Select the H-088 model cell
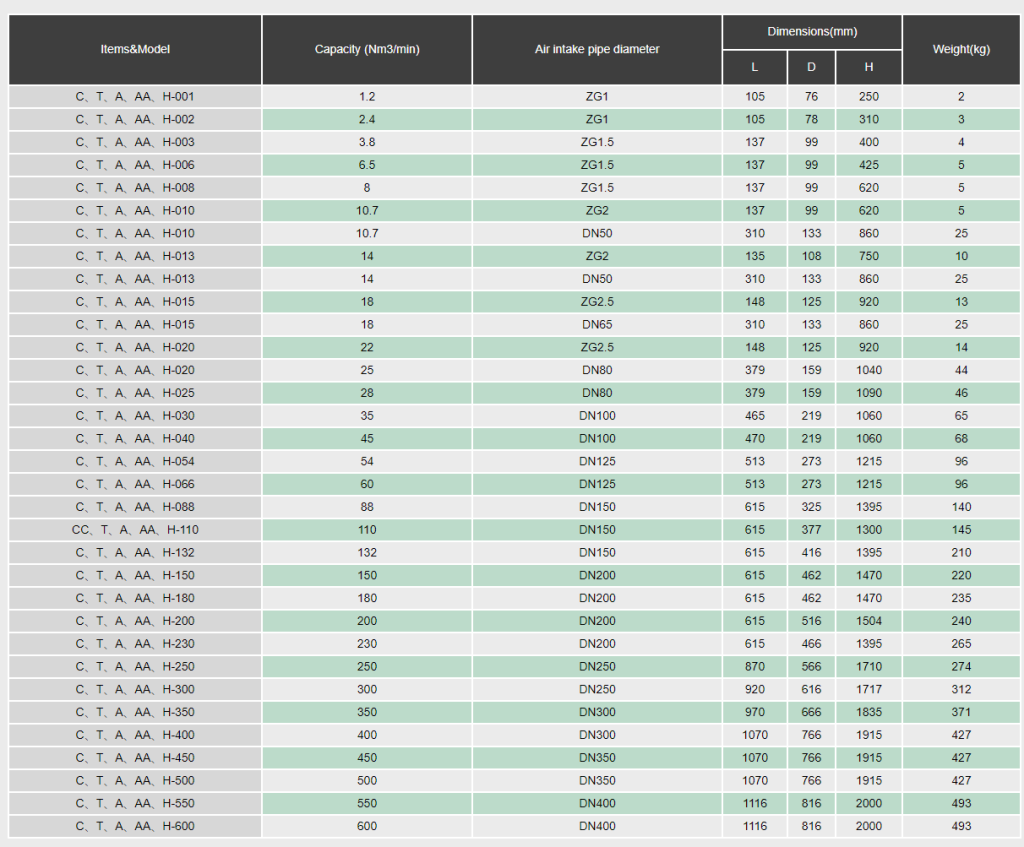 coord(135,507)
